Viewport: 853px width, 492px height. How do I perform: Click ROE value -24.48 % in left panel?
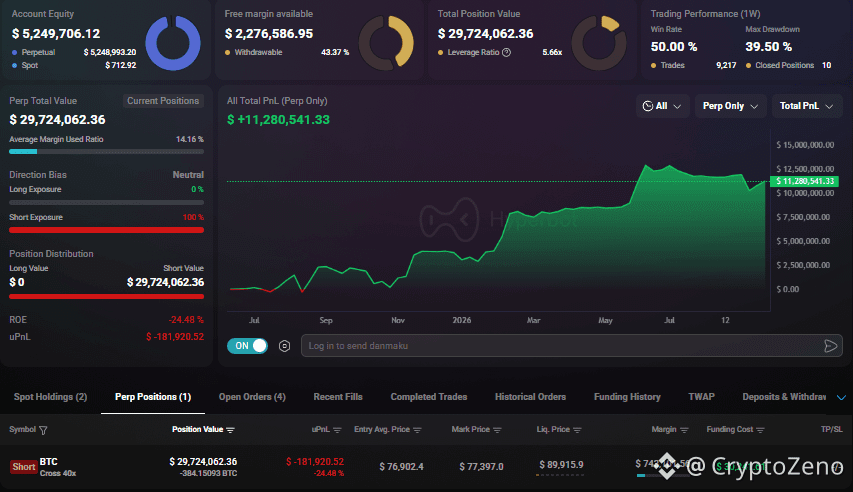click(x=186, y=320)
